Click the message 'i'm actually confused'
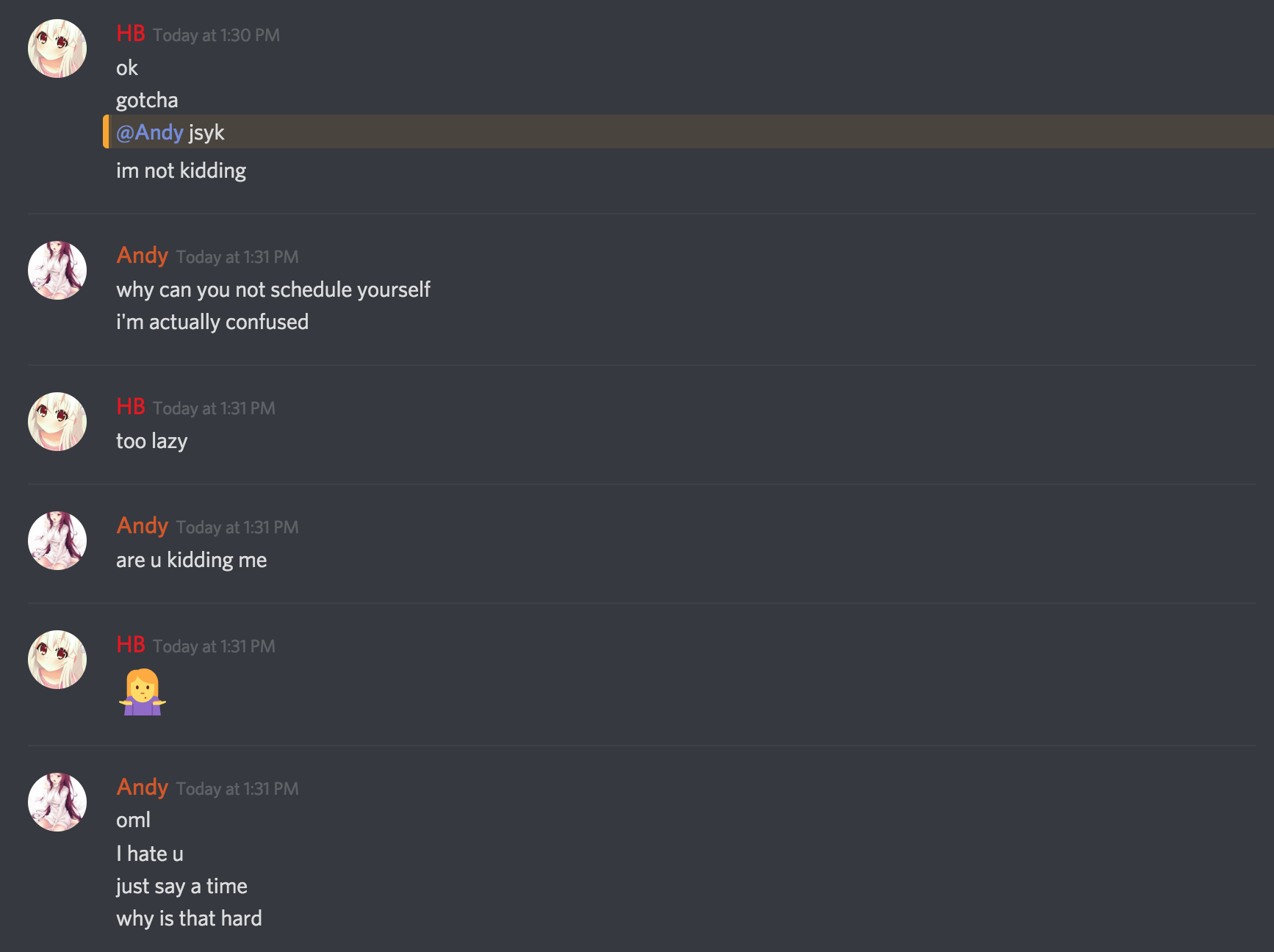The width and height of the screenshot is (1274, 952). click(x=212, y=322)
